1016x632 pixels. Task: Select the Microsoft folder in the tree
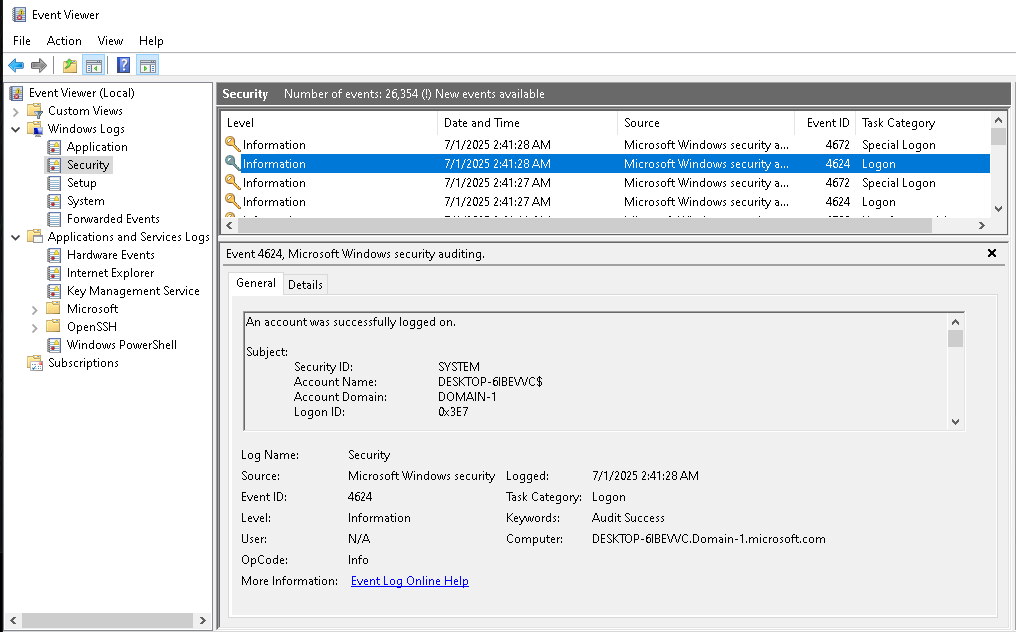pos(93,309)
